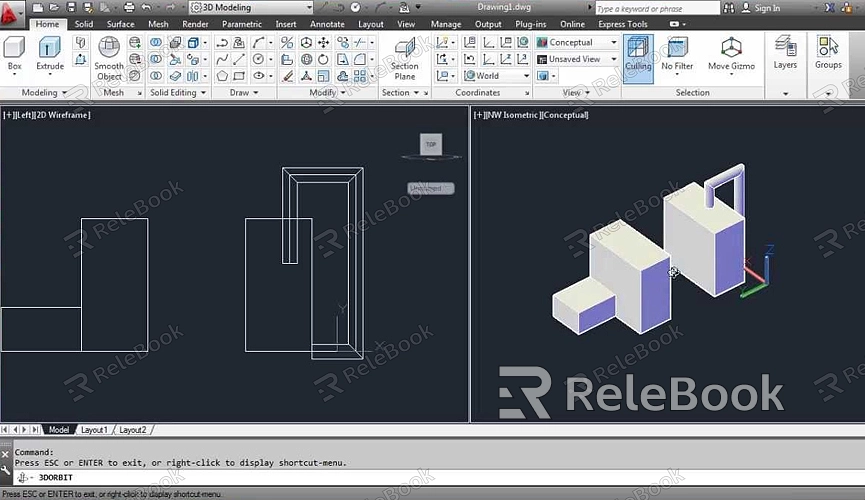Viewport: 865px width, 500px height.
Task: Switch to the Render ribbon tab
Action: pyautogui.click(x=195, y=24)
